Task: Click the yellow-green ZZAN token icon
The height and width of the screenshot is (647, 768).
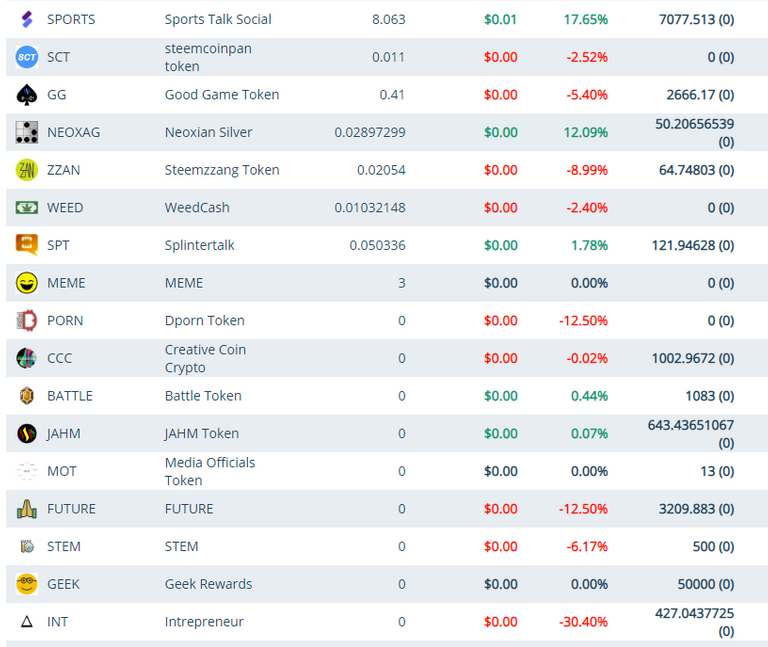Action: [27, 170]
